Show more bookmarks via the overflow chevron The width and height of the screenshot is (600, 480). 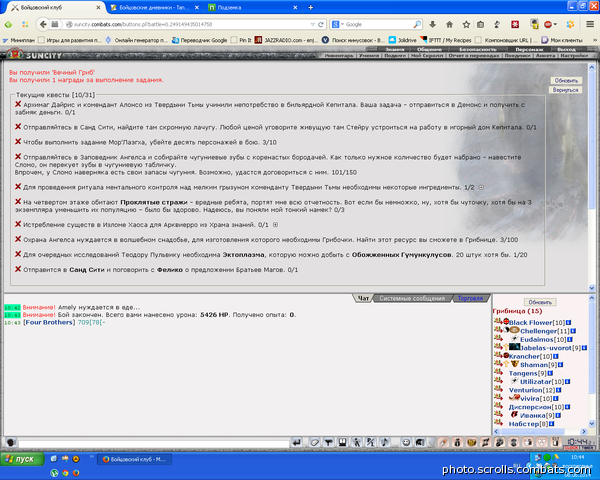click(595, 40)
